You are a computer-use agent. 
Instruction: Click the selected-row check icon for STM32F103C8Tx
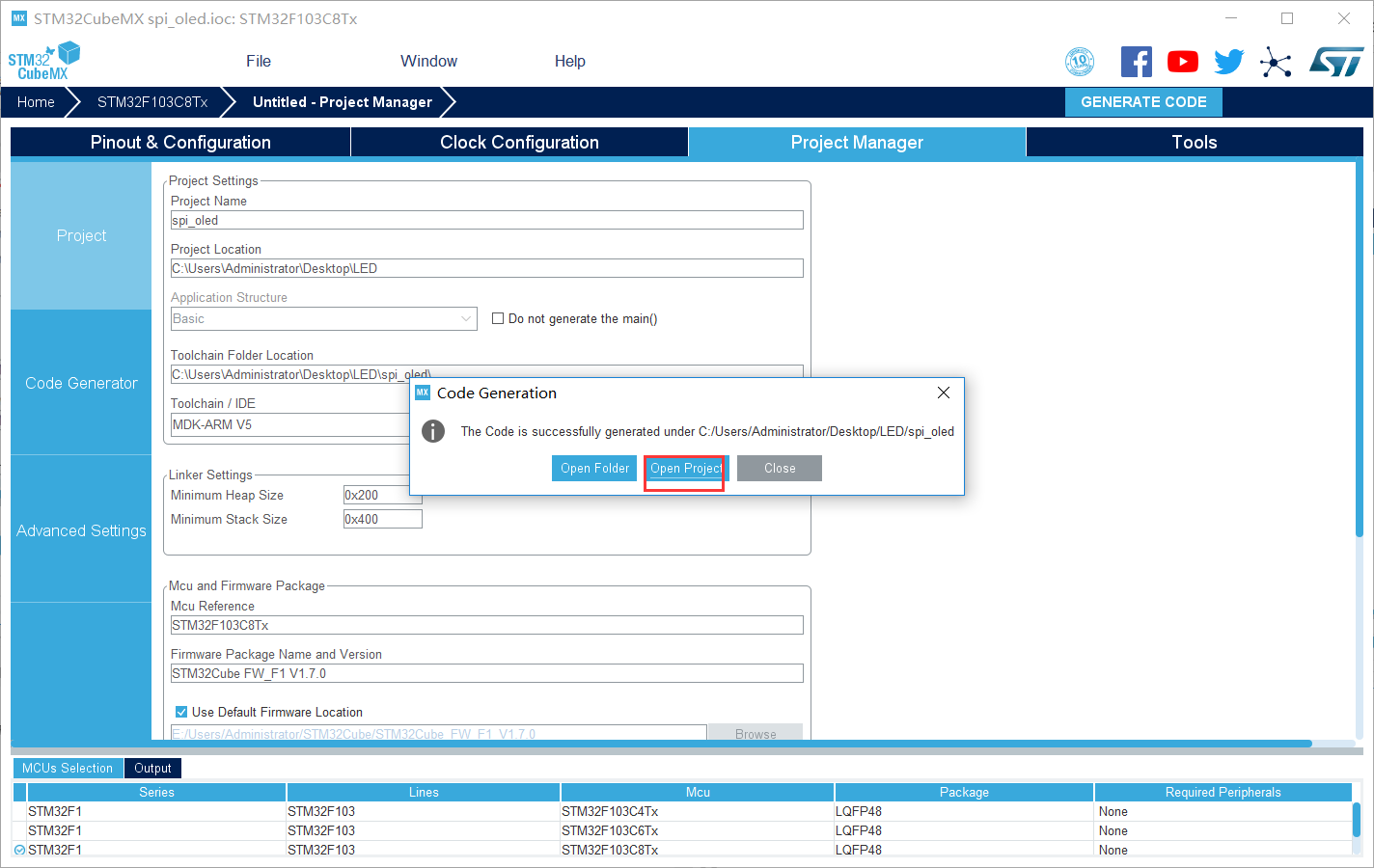click(20, 850)
